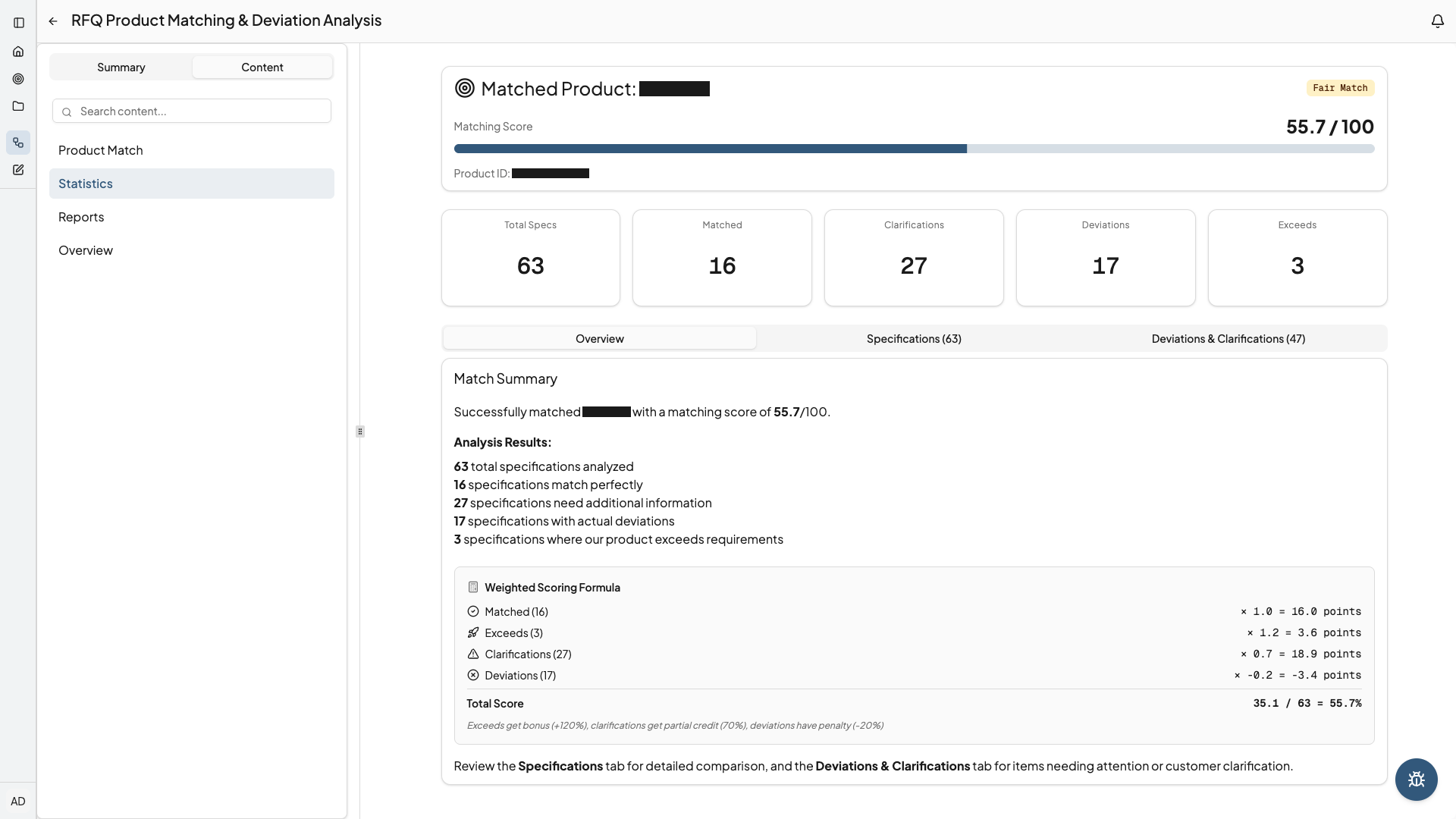Select Product Match in the content list
The width and height of the screenshot is (1456, 819).
101,149
